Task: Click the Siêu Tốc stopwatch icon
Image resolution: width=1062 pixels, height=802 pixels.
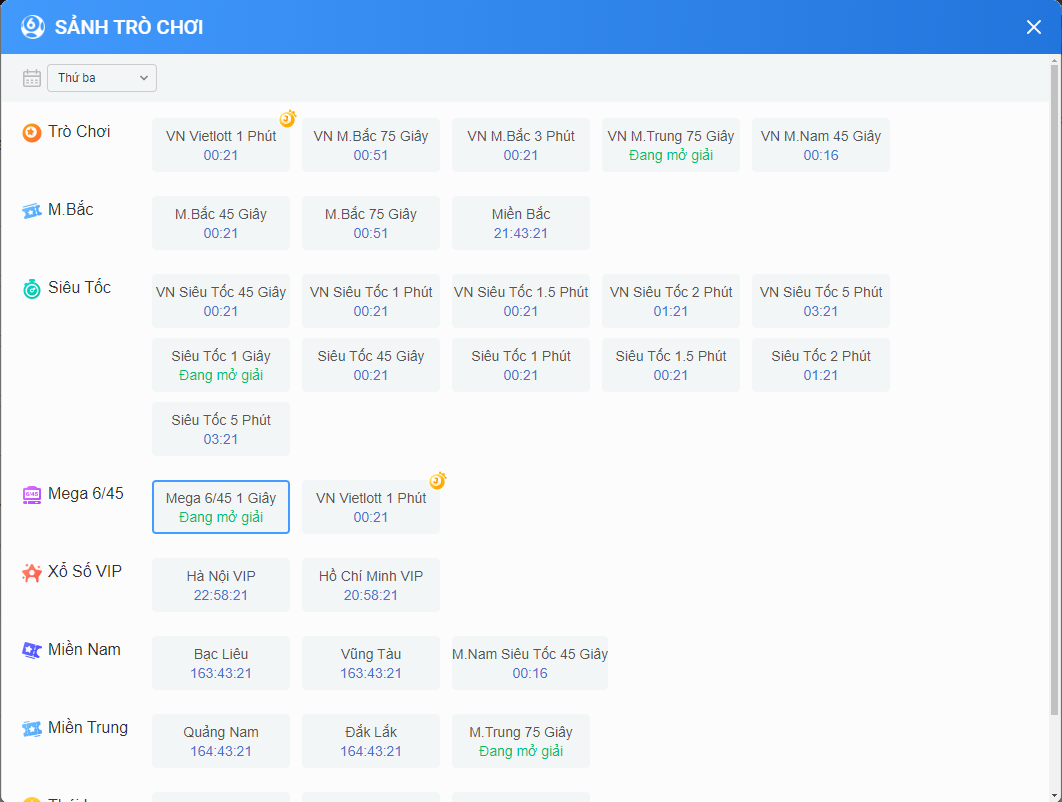Action: pos(32,288)
